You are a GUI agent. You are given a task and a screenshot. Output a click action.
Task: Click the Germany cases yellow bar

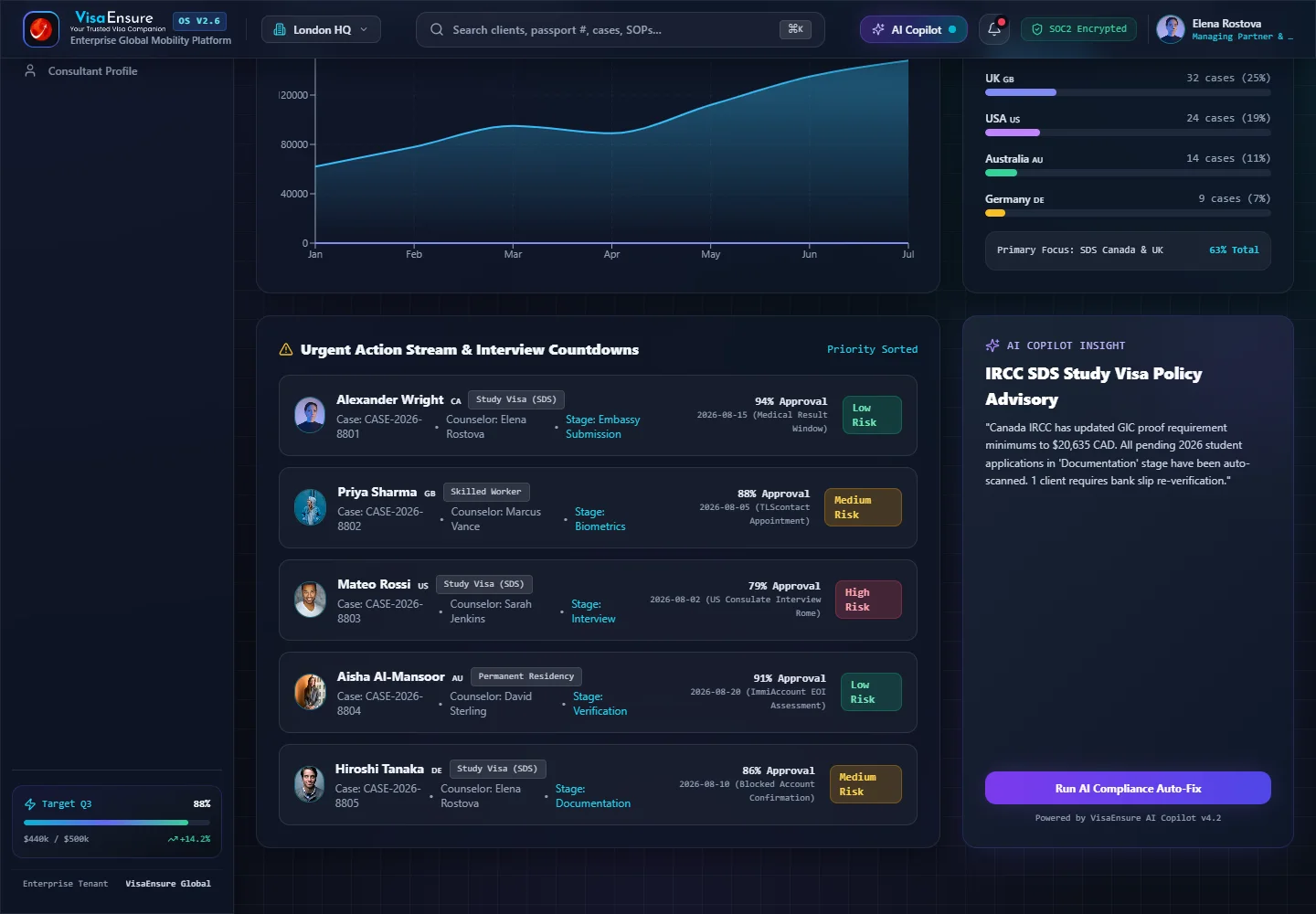coord(995,213)
